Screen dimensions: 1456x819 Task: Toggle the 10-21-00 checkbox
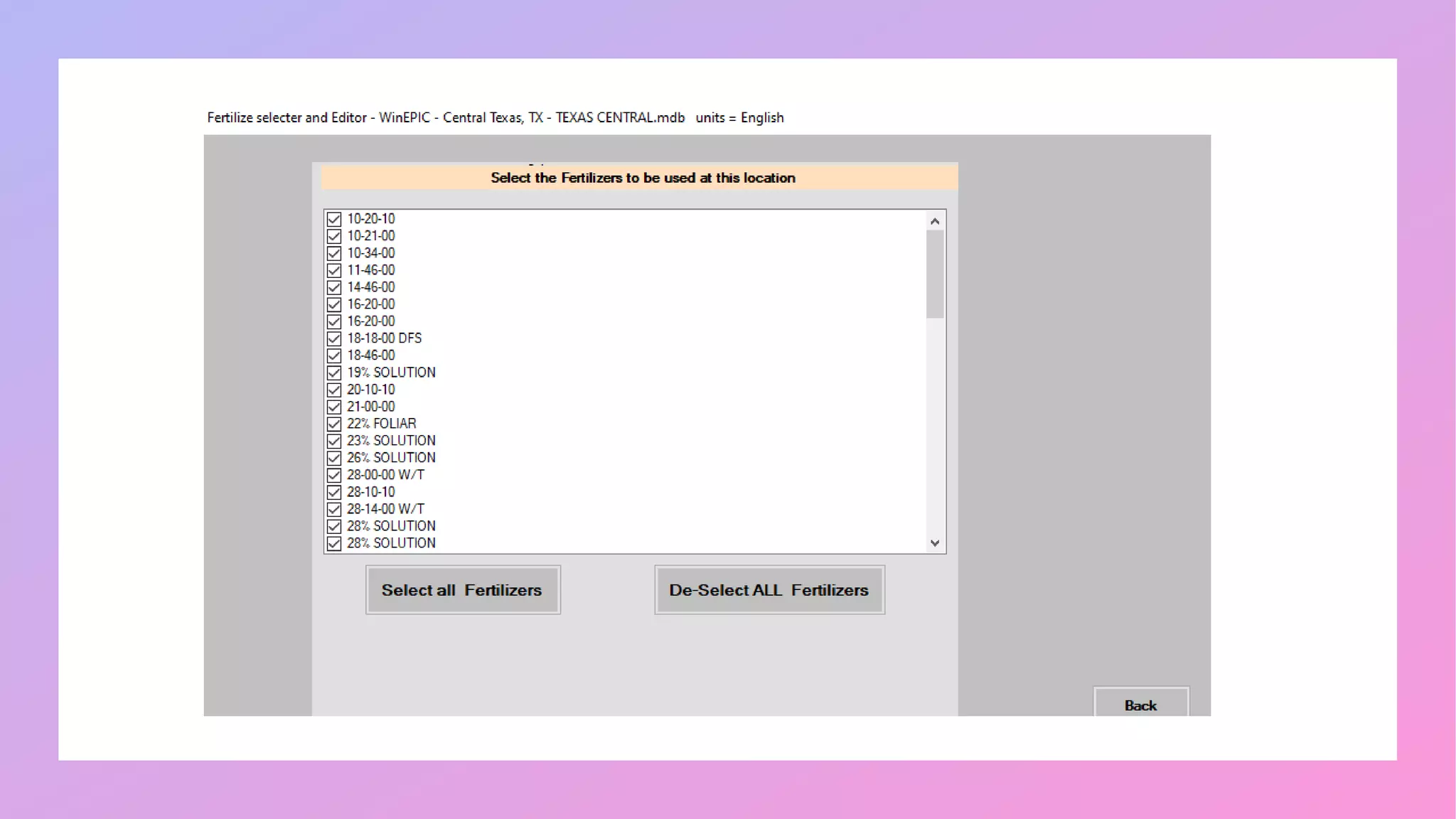pyautogui.click(x=334, y=236)
